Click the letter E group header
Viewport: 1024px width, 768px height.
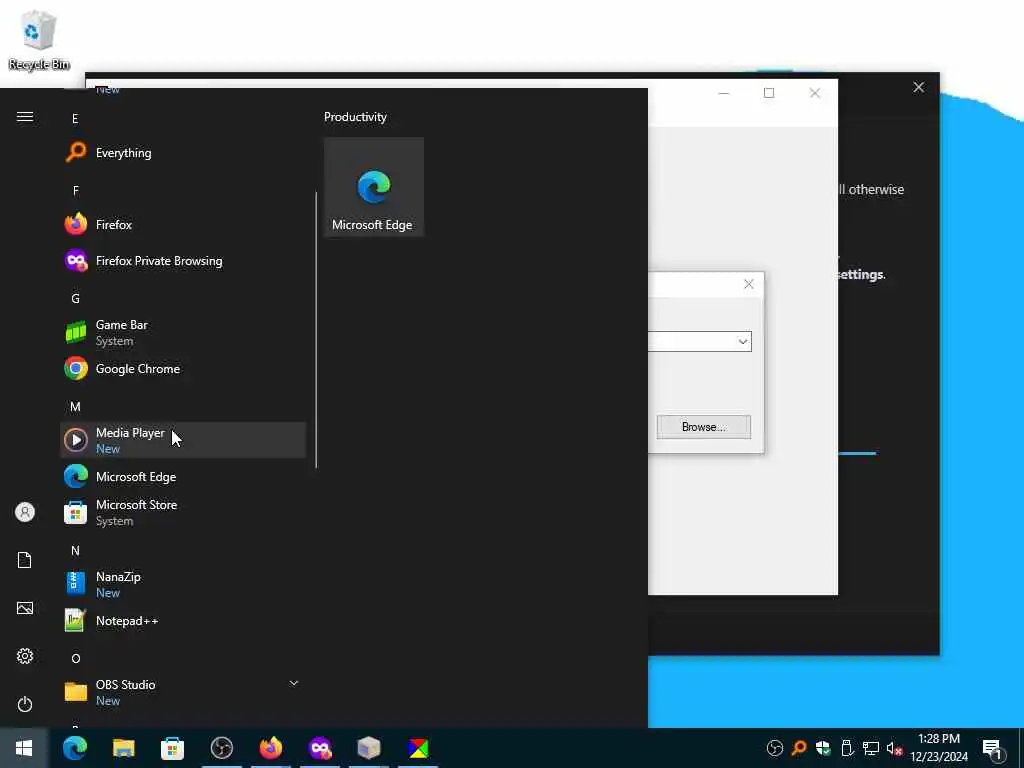(75, 118)
